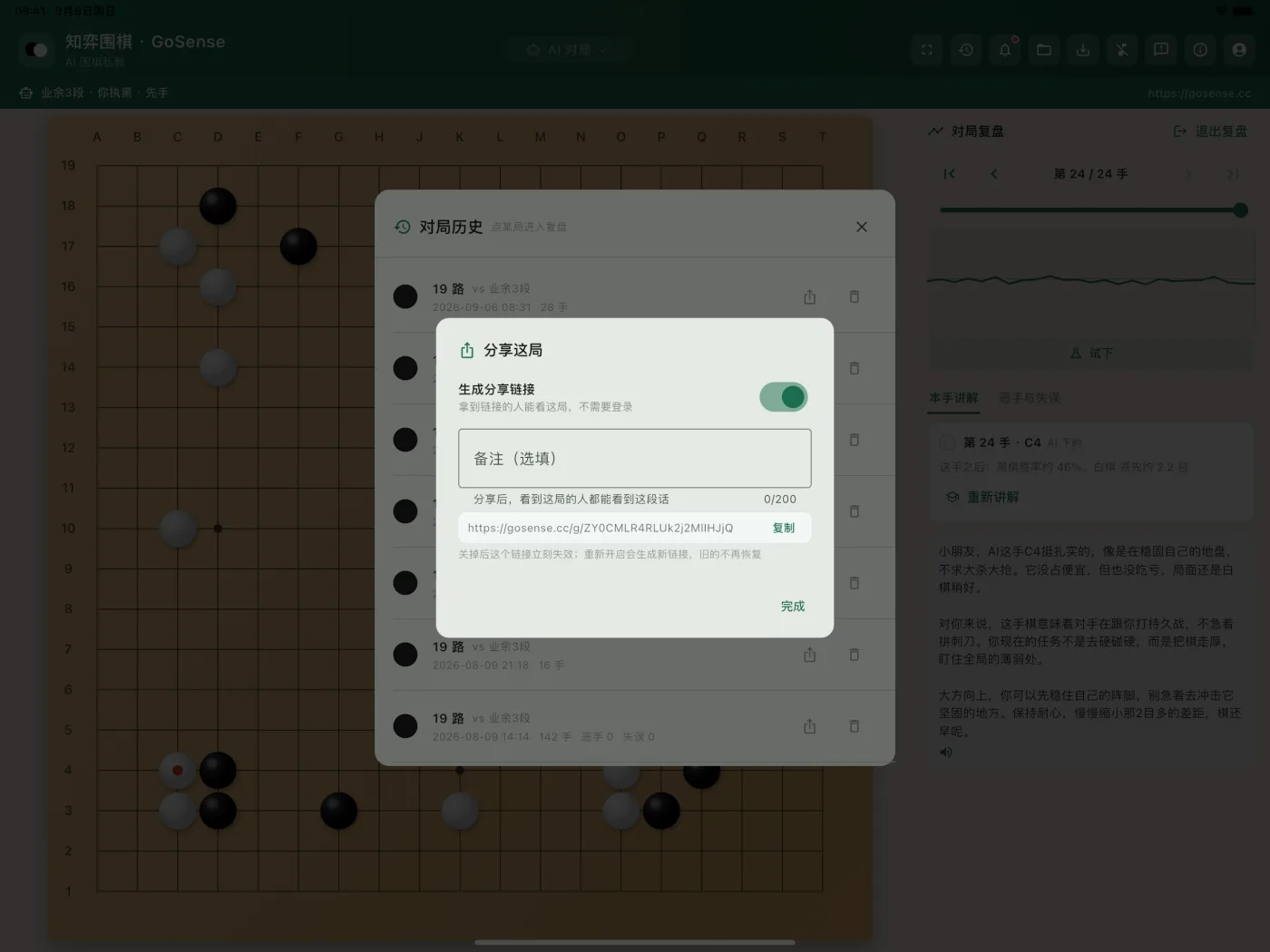Viewport: 1270px width, 952px height.
Task: Open the account profile icon
Action: tap(1239, 50)
